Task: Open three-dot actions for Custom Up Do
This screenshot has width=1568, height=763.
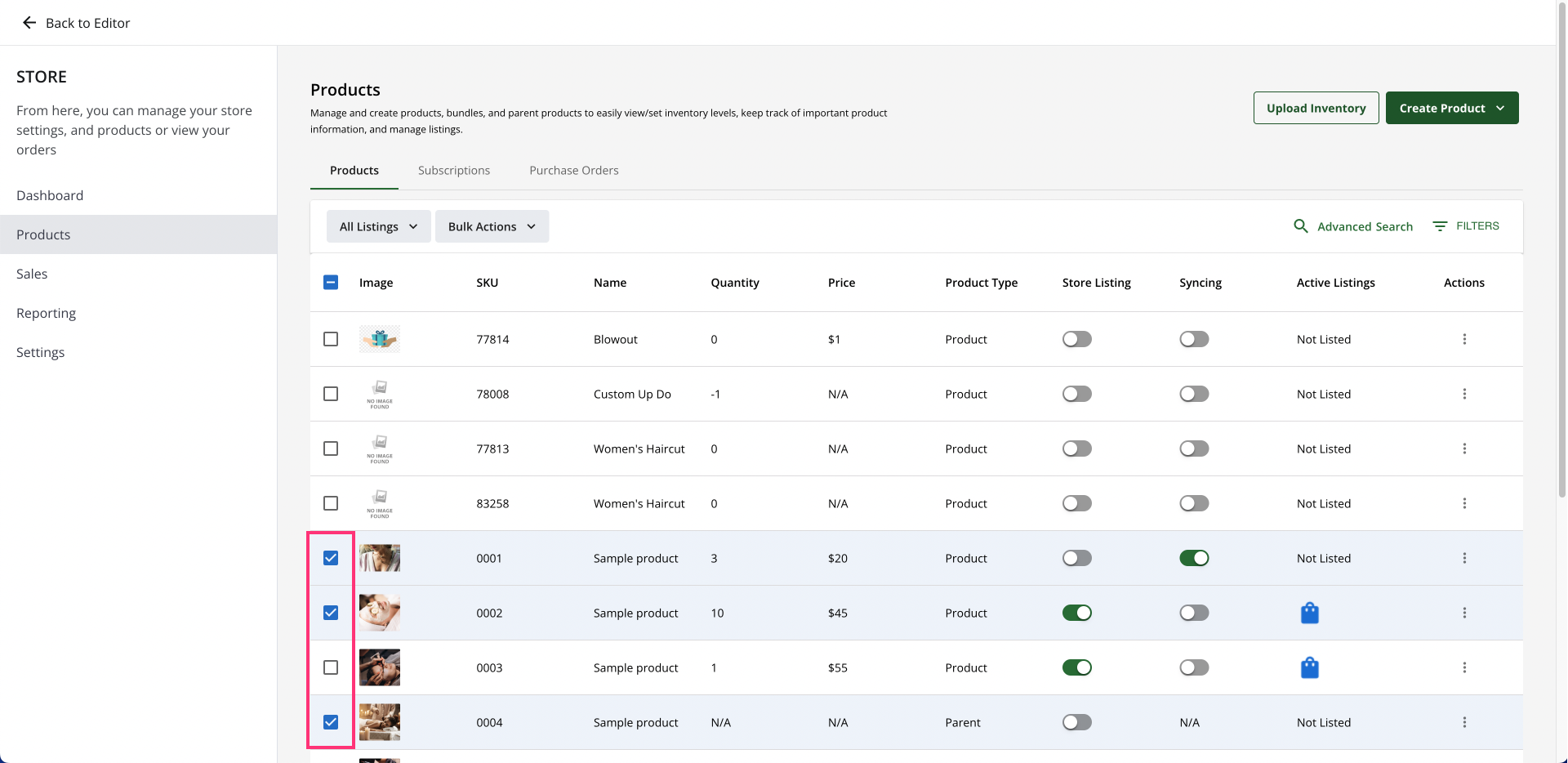Action: [x=1463, y=394]
